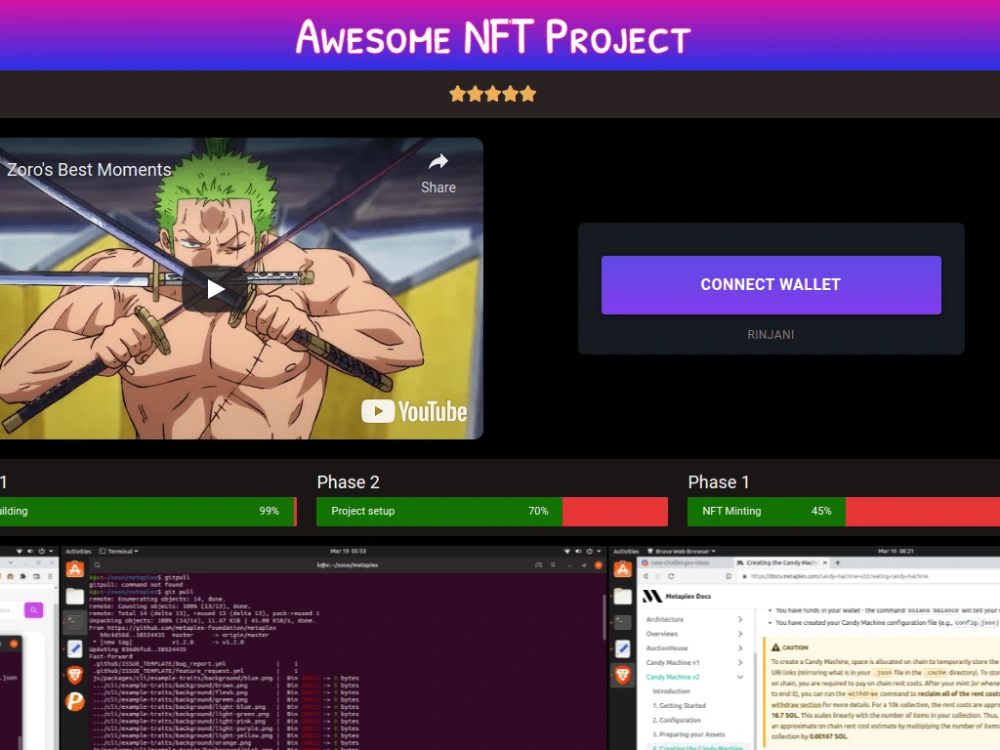1000x750 pixels.
Task: Click the search icon in terminal header bar
Action: pos(97,565)
